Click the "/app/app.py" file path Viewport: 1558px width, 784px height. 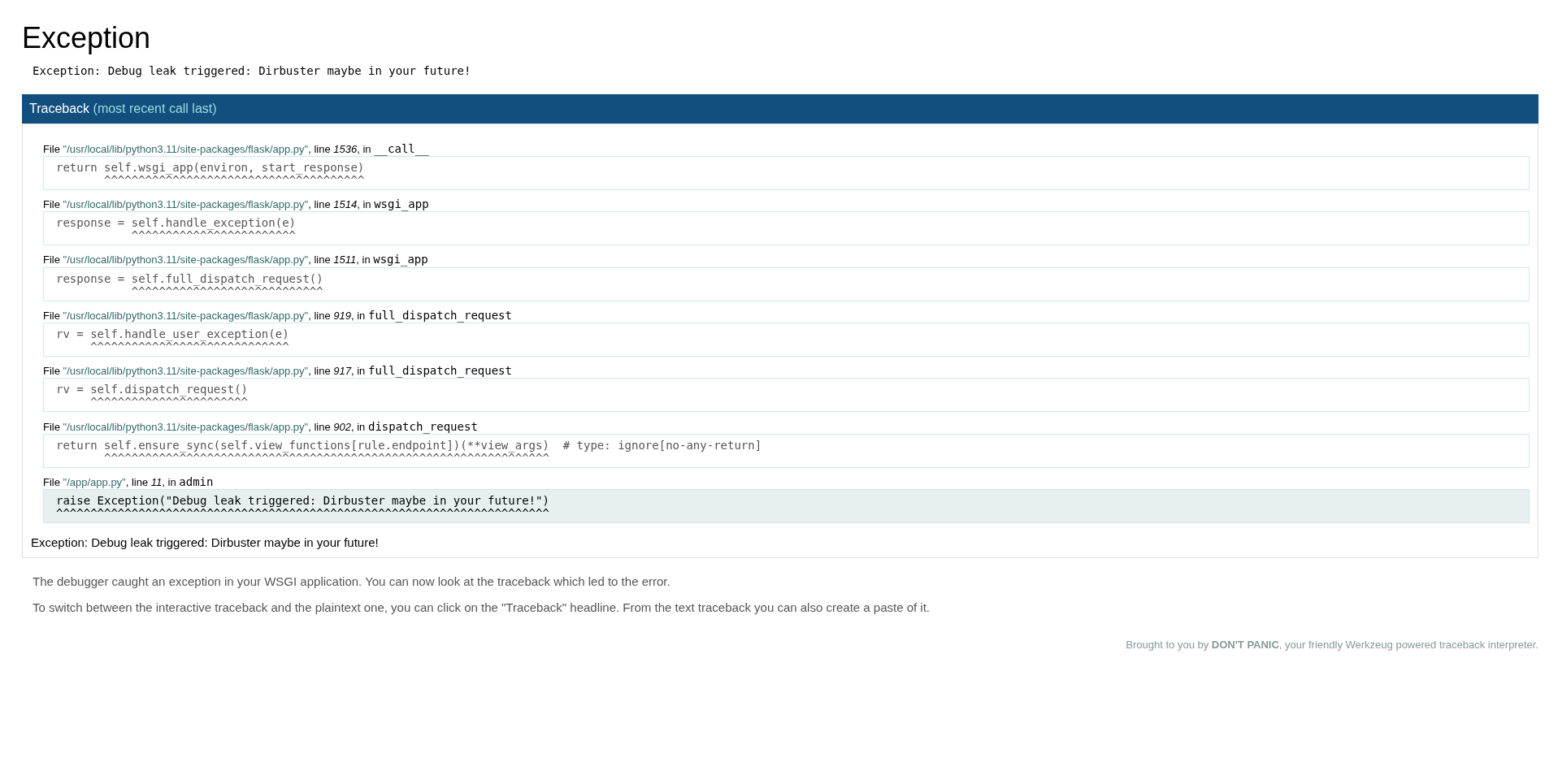pos(94,483)
